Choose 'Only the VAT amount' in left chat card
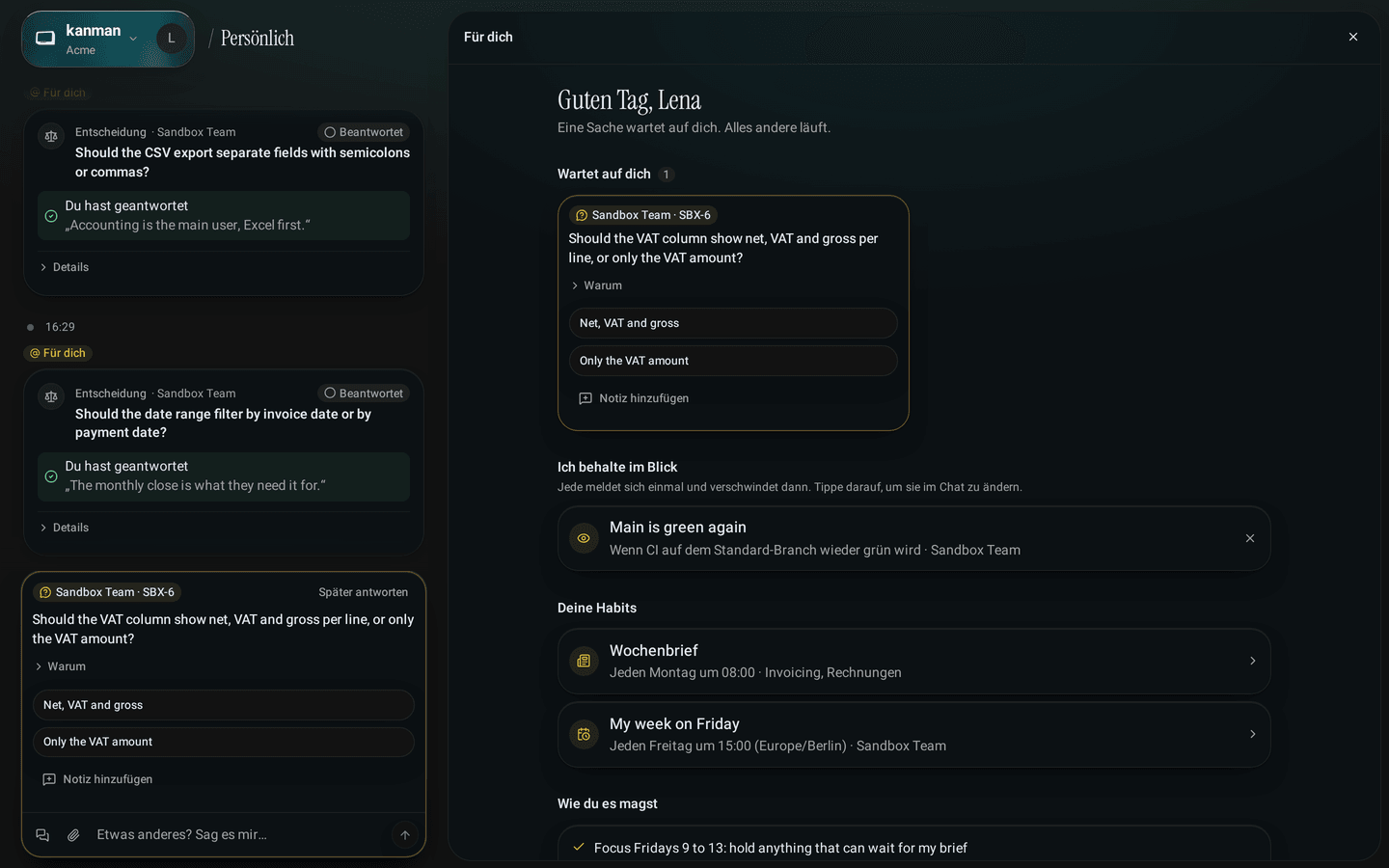Viewport: 1389px width, 868px height. [224, 742]
